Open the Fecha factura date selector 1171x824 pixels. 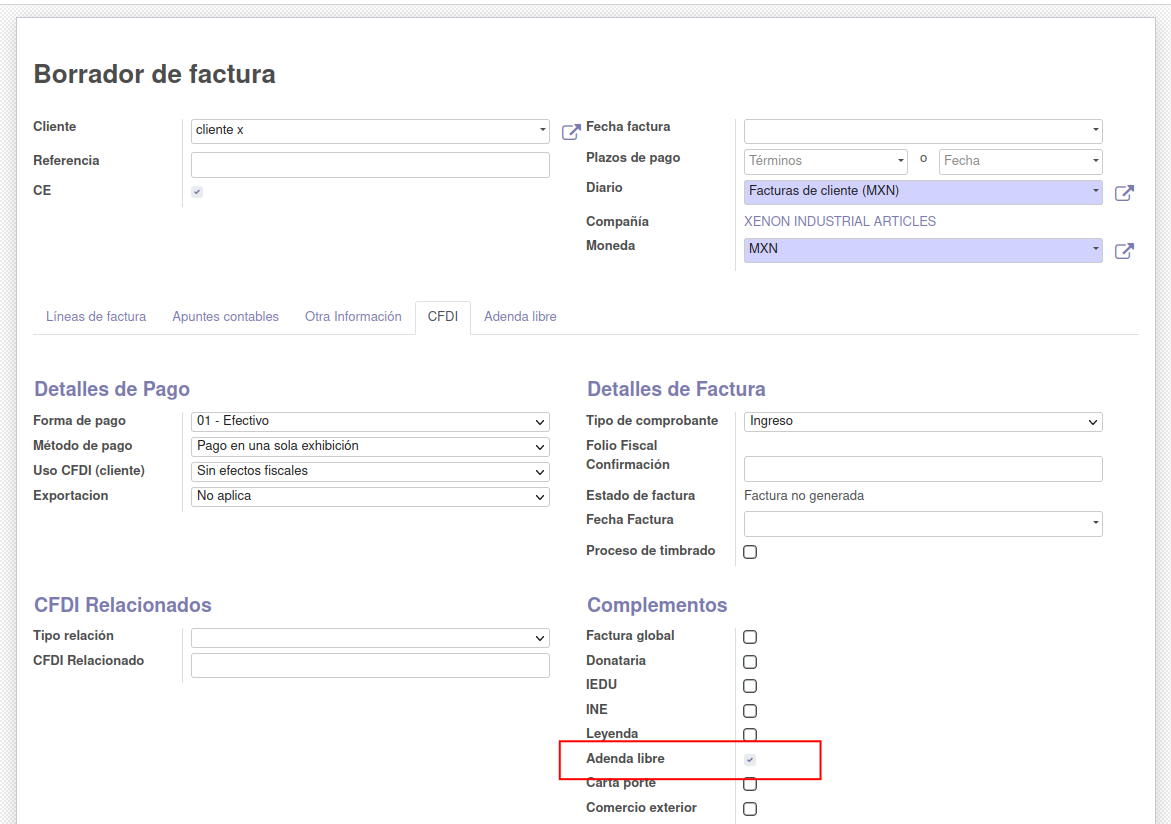(922, 131)
